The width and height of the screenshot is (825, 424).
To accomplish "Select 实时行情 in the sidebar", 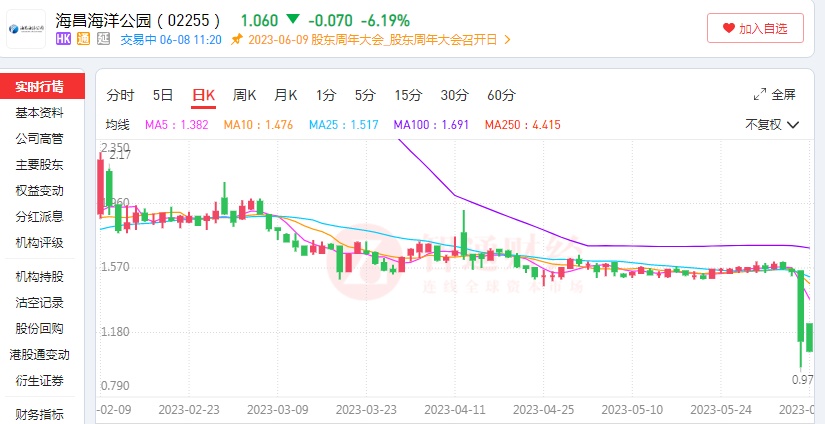I will (x=42, y=86).
